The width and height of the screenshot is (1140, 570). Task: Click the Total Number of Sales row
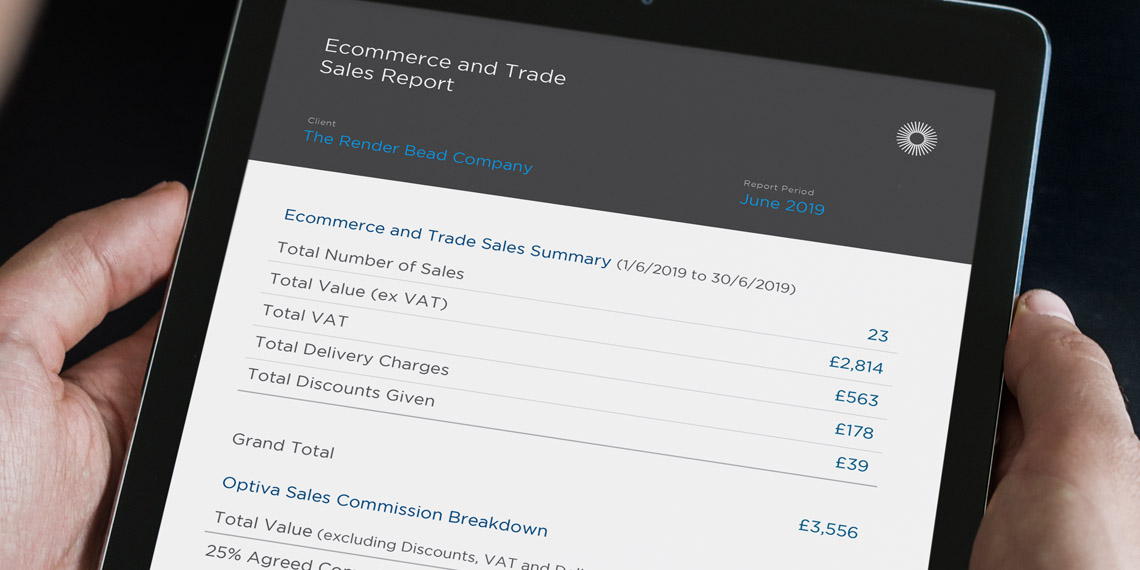click(x=370, y=260)
